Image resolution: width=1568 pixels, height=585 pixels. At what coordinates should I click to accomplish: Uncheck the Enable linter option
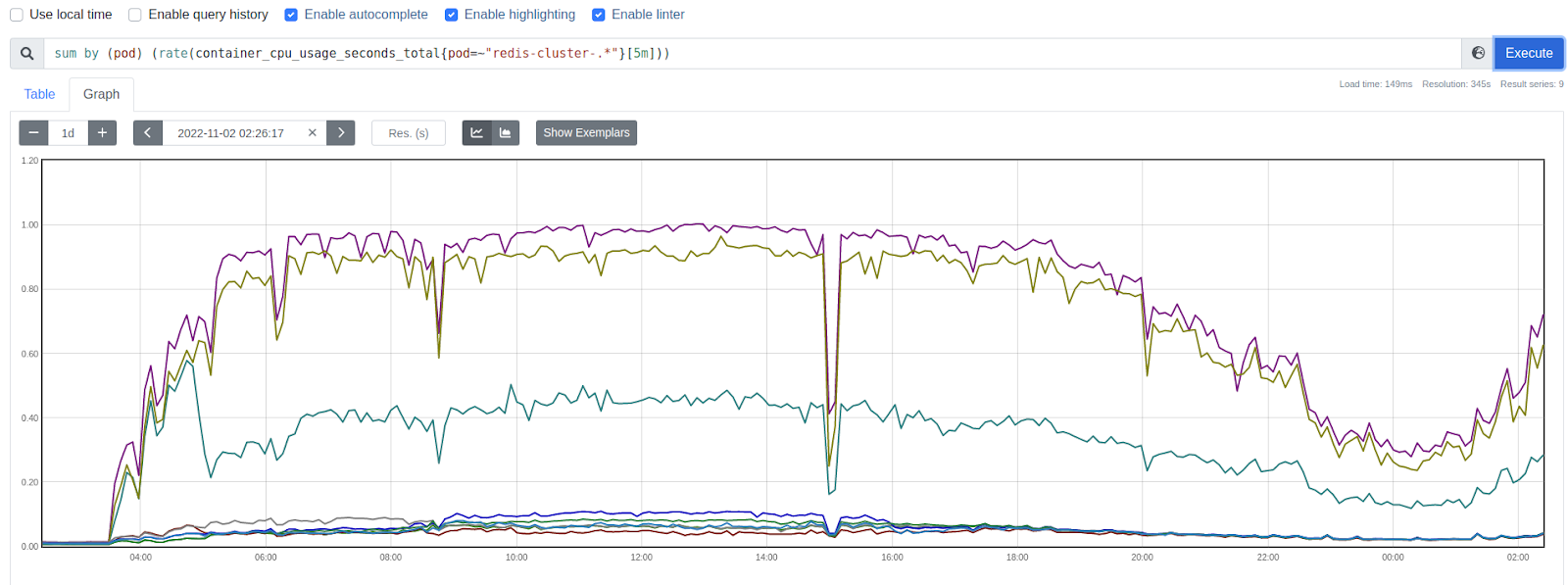click(x=599, y=15)
